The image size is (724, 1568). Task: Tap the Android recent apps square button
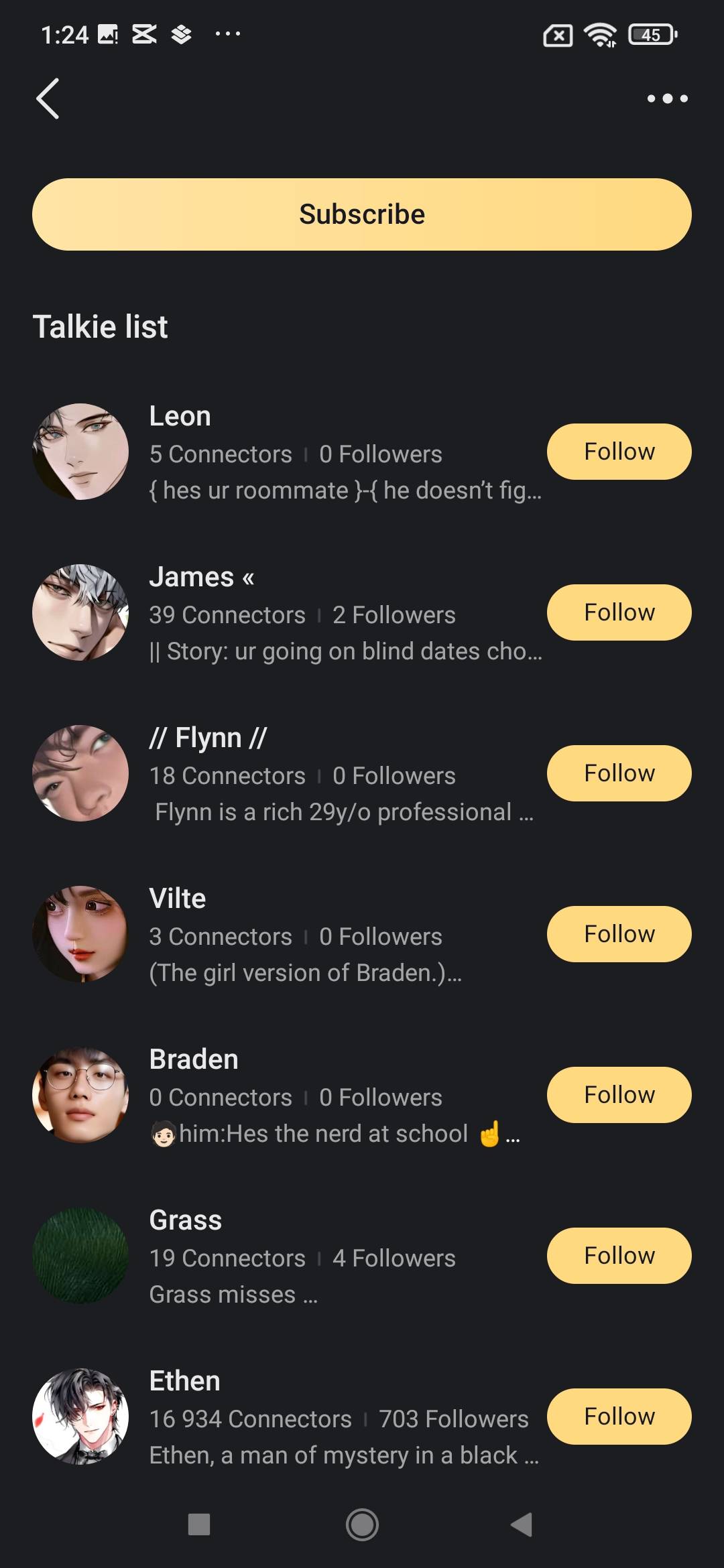tap(199, 1524)
